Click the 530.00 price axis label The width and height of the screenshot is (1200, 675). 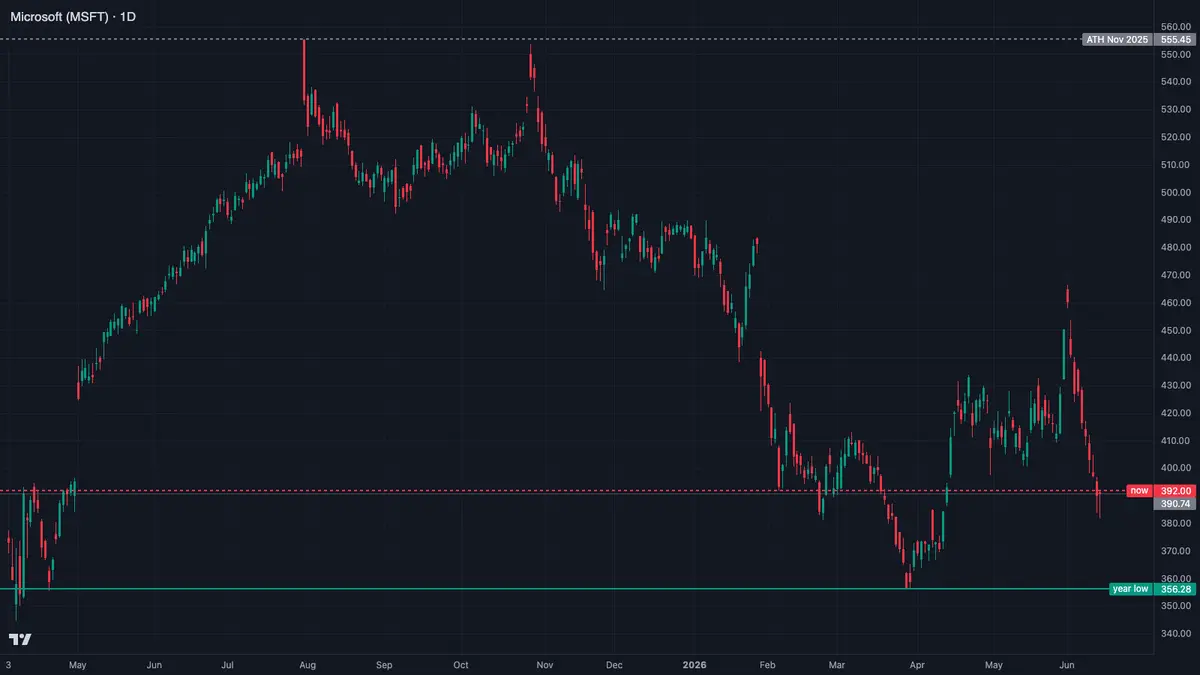tap(1176, 110)
